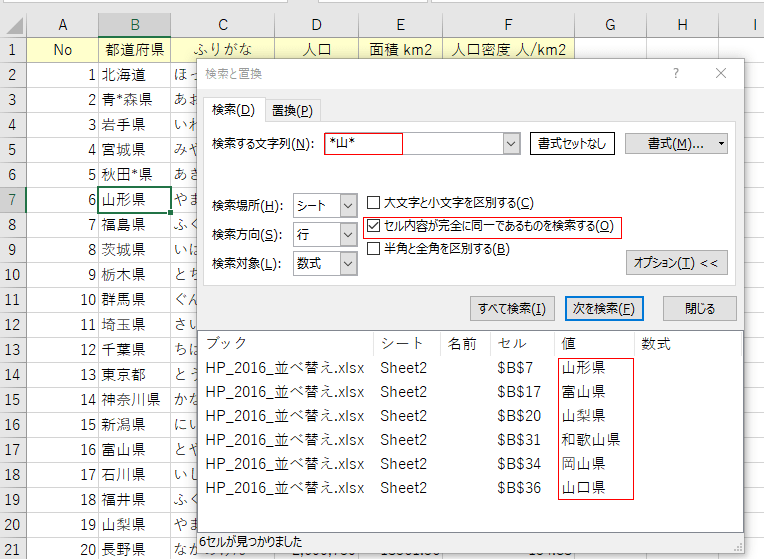
Task: Select result row $B$17 富山県
Action: tap(470, 392)
